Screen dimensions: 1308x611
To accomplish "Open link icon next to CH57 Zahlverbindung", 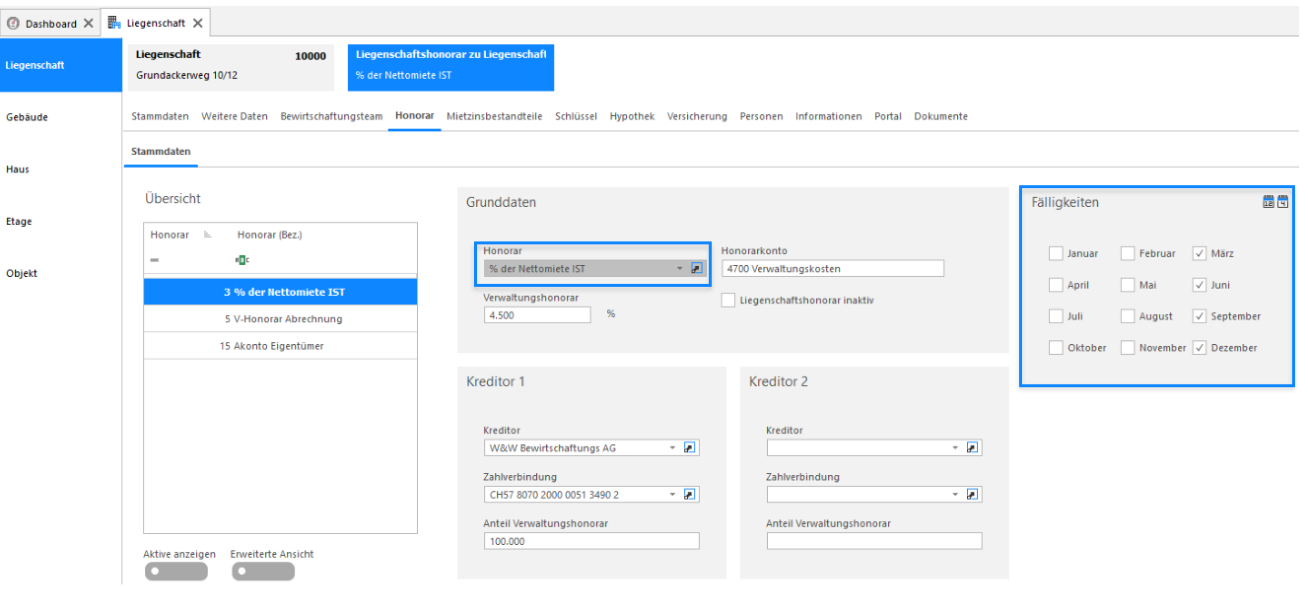I will (x=689, y=494).
